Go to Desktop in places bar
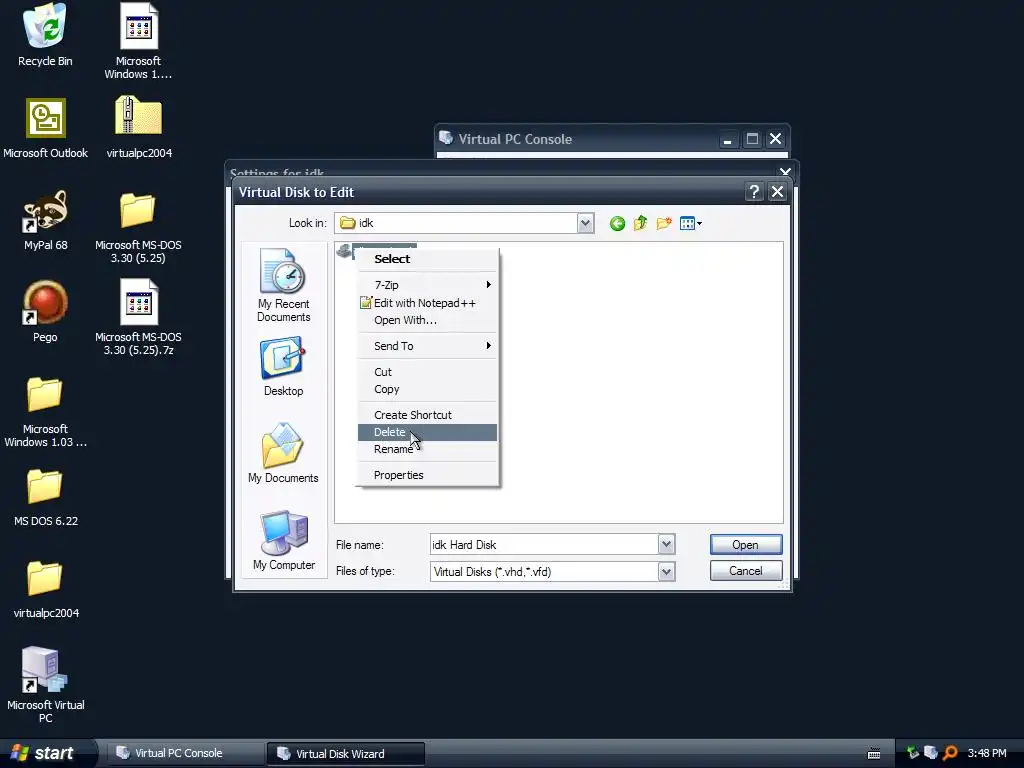Screen dimensions: 1024x768 click(283, 366)
